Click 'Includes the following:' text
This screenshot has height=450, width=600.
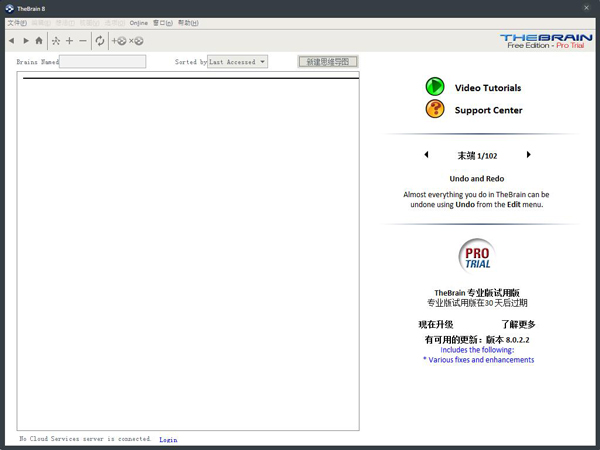(477, 350)
